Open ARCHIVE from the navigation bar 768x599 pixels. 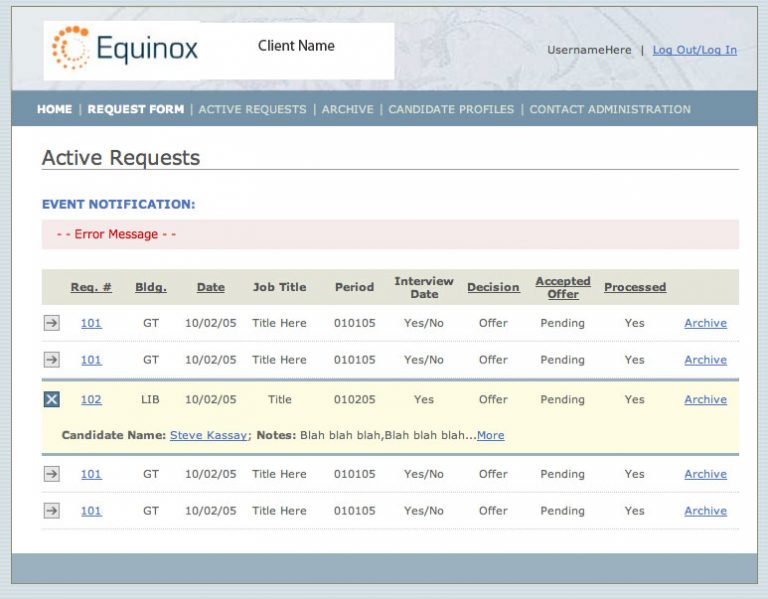(347, 109)
